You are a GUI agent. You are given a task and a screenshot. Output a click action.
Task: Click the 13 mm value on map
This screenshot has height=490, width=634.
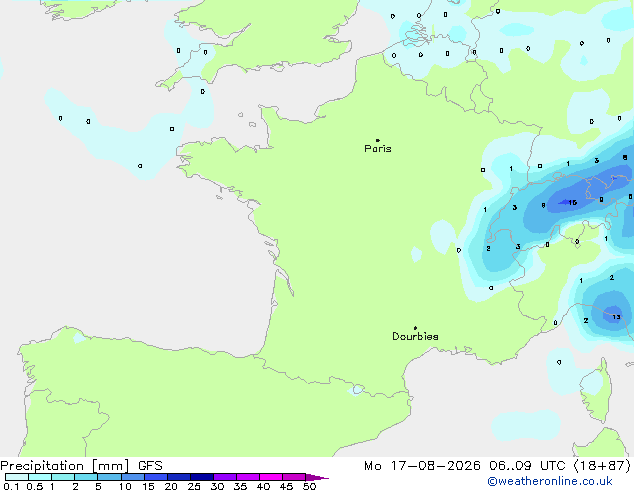pos(616,317)
